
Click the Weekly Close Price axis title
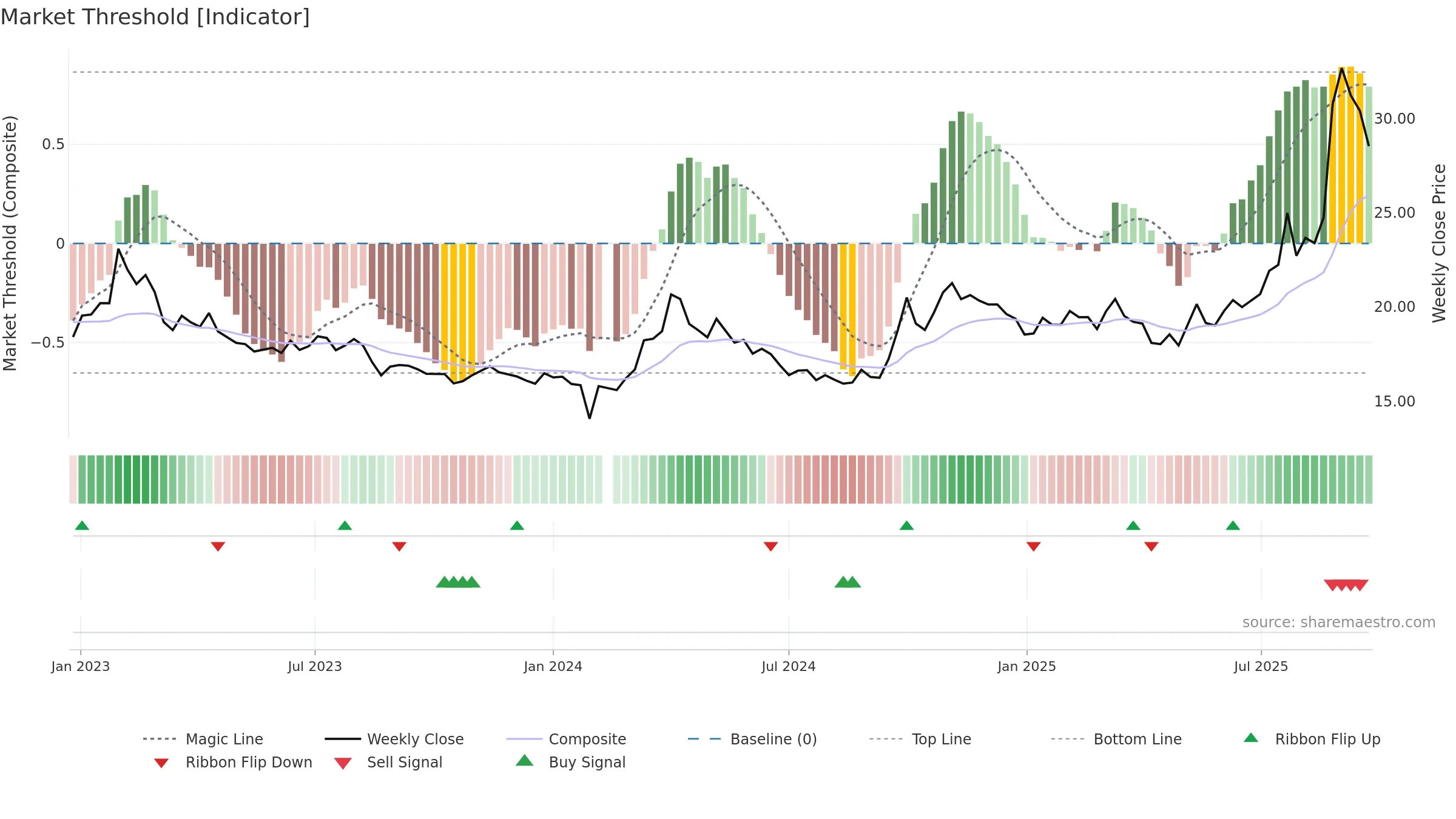1439,243
